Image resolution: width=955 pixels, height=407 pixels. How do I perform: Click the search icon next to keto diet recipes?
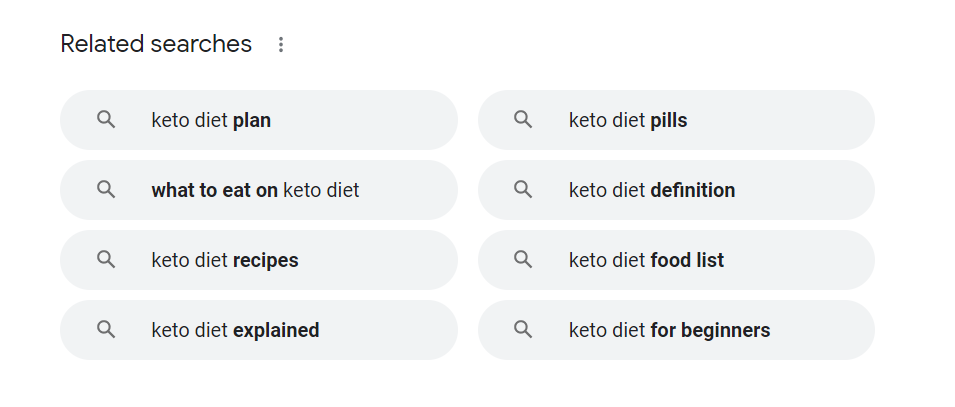tap(106, 260)
